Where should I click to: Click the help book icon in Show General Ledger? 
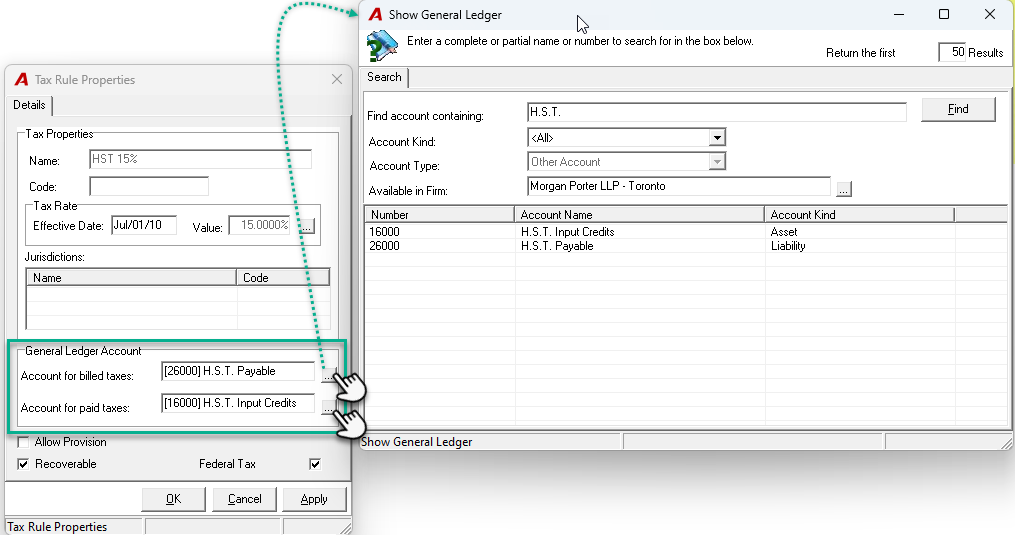pos(382,47)
